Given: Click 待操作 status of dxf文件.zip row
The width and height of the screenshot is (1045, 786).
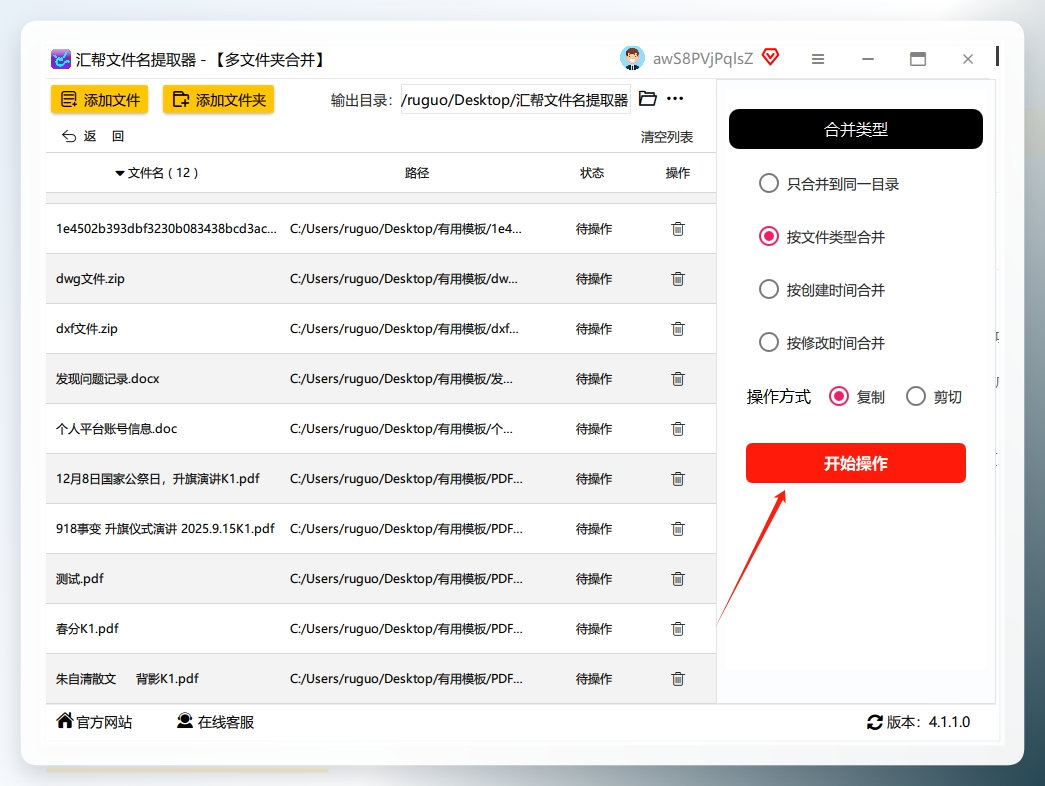Looking at the screenshot, I should (594, 329).
